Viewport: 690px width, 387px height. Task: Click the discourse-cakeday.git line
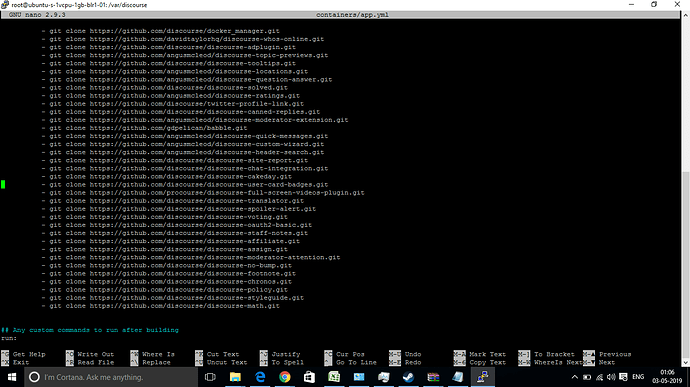pyautogui.click(x=167, y=176)
